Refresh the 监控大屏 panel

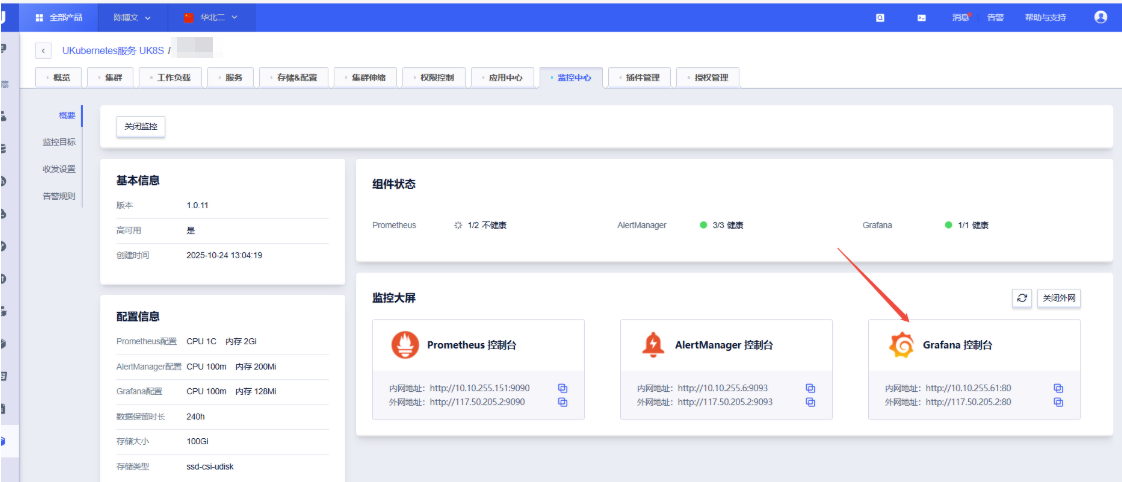1021,299
